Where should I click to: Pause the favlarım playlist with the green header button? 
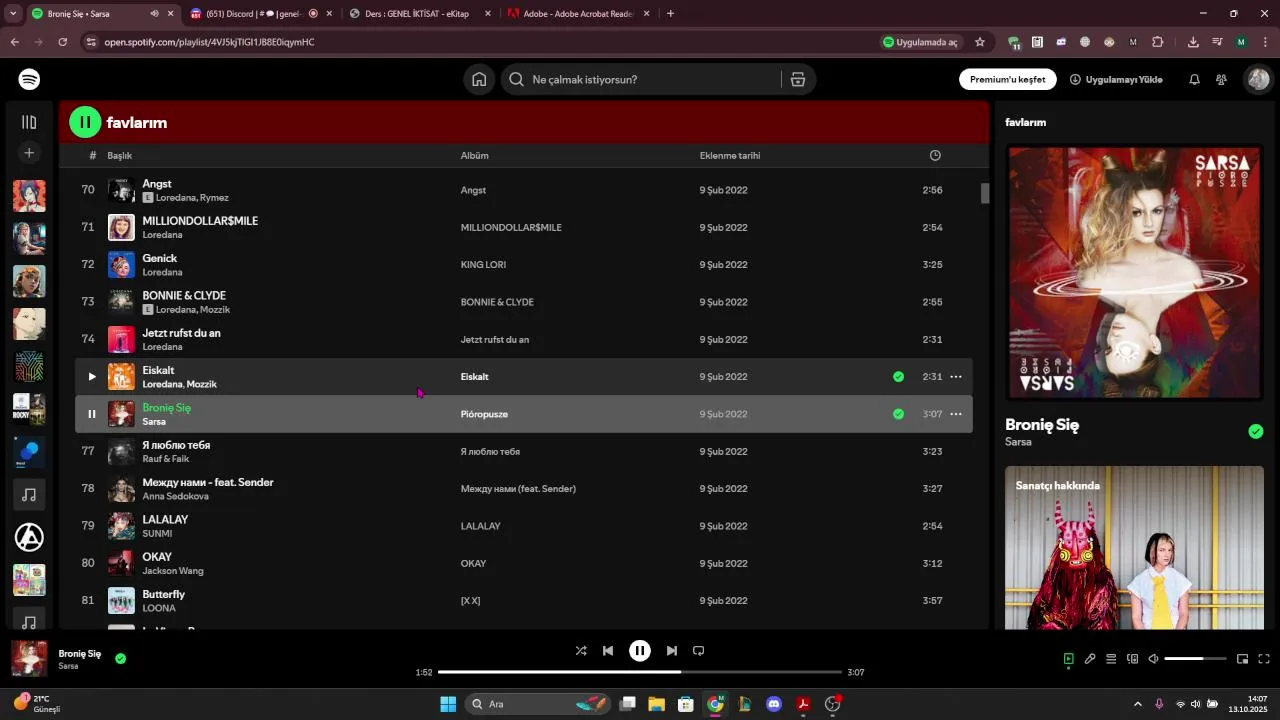[x=85, y=122]
